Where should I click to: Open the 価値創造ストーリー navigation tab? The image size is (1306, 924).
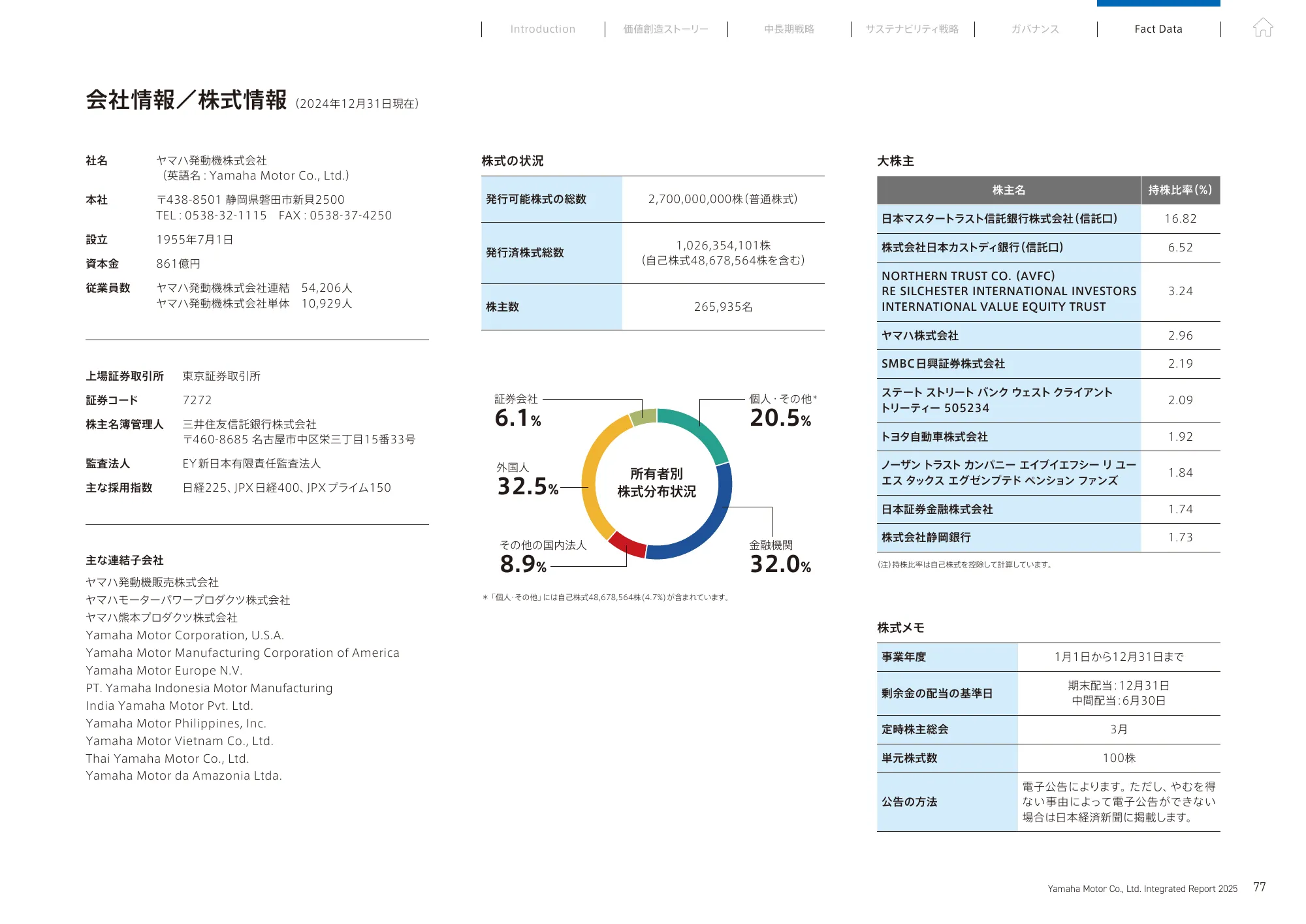pyautogui.click(x=665, y=29)
